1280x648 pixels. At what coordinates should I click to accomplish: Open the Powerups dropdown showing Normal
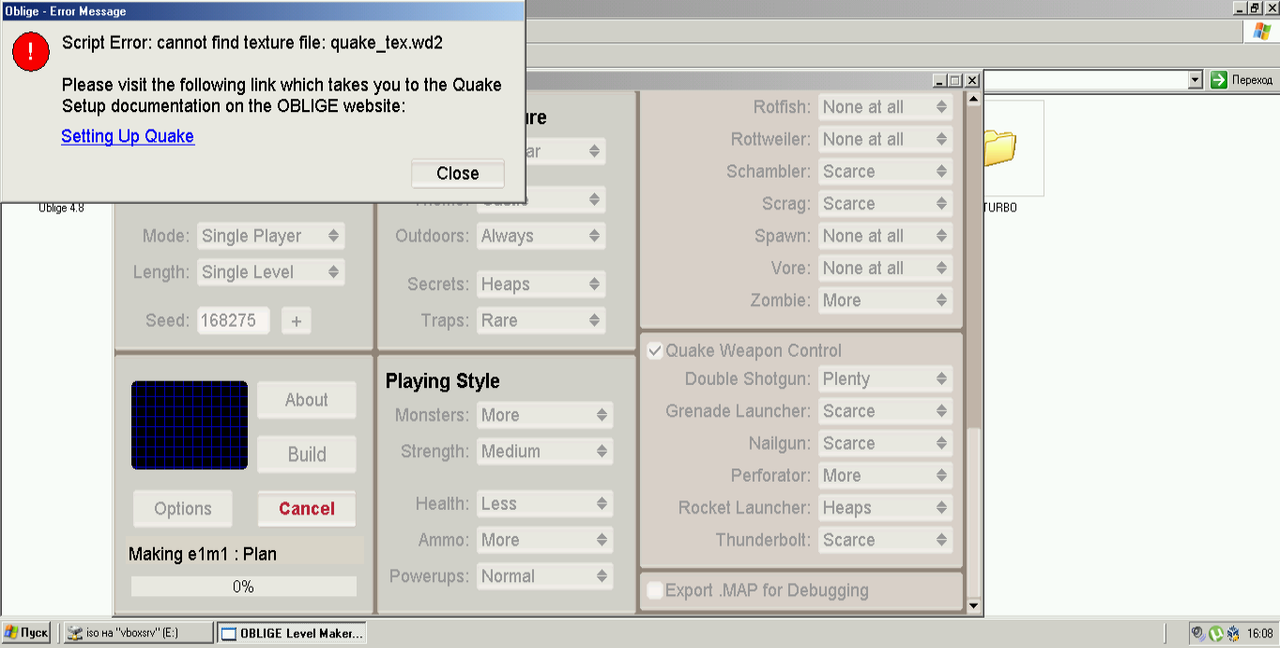coord(544,576)
